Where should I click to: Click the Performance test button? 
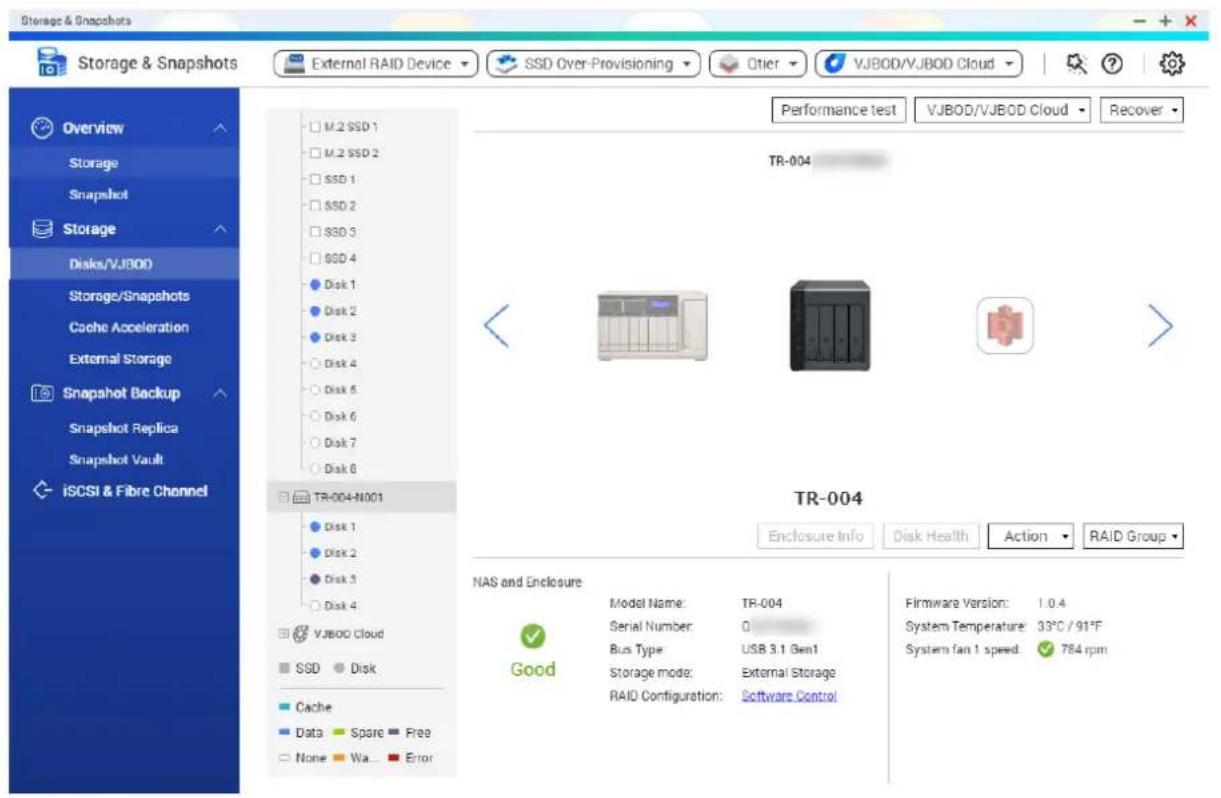[839, 110]
